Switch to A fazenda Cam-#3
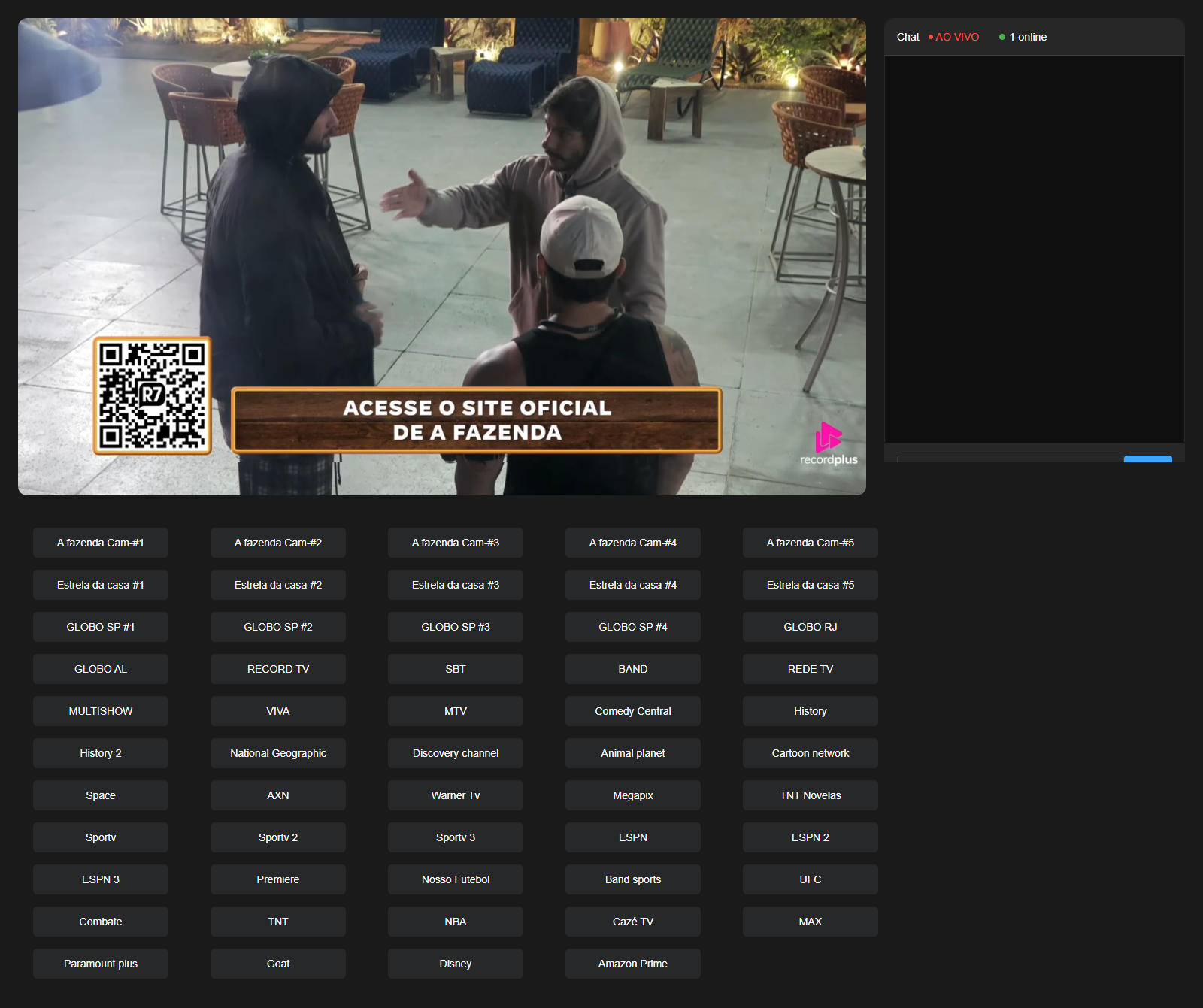Image resolution: width=1203 pixels, height=1008 pixels. point(455,543)
